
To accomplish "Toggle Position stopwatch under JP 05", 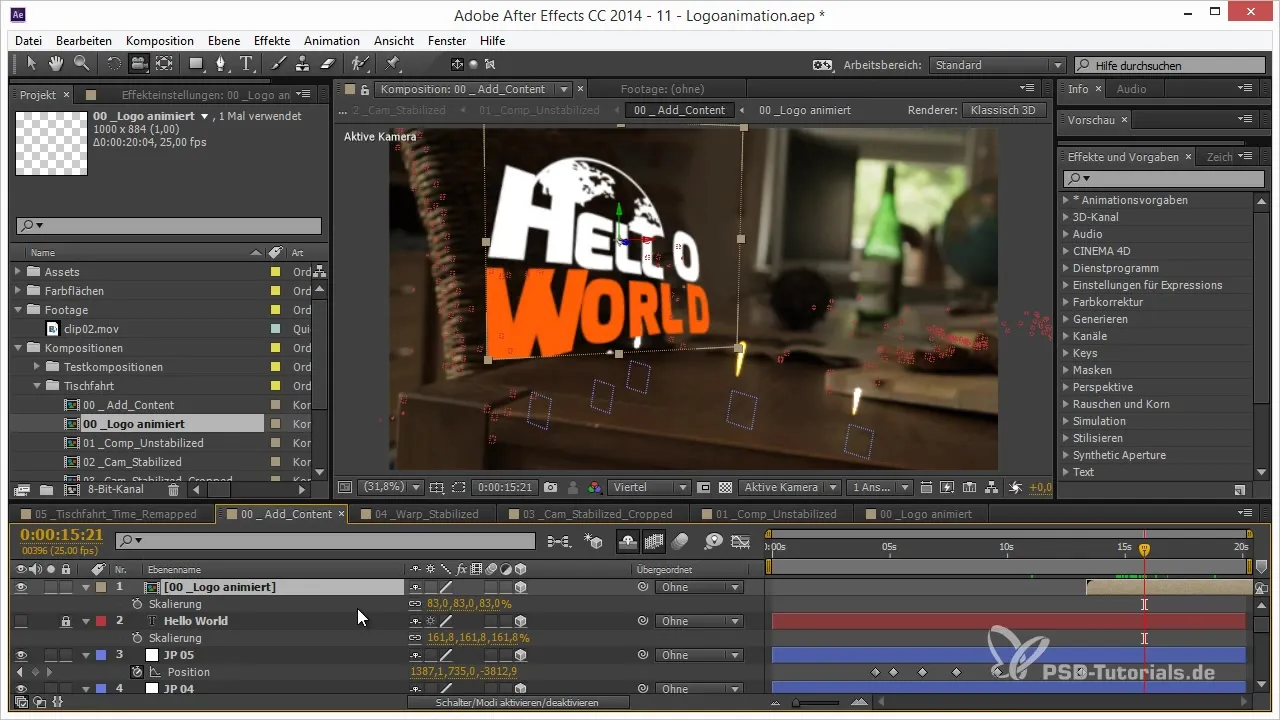I will 138,672.
